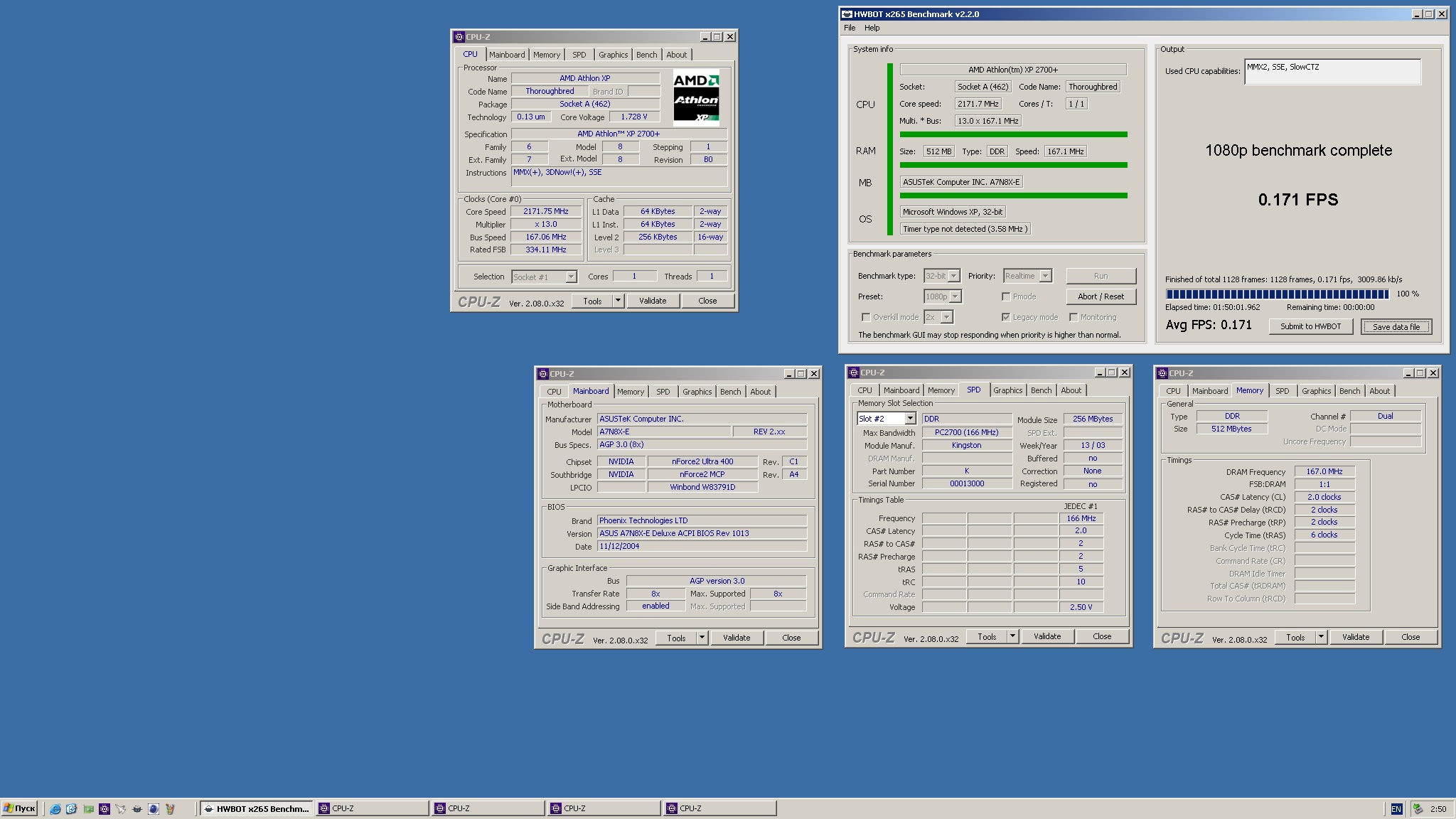The height and width of the screenshot is (819, 1456).
Task: Open the Priority Realtime dropdown
Action: pos(1045,276)
